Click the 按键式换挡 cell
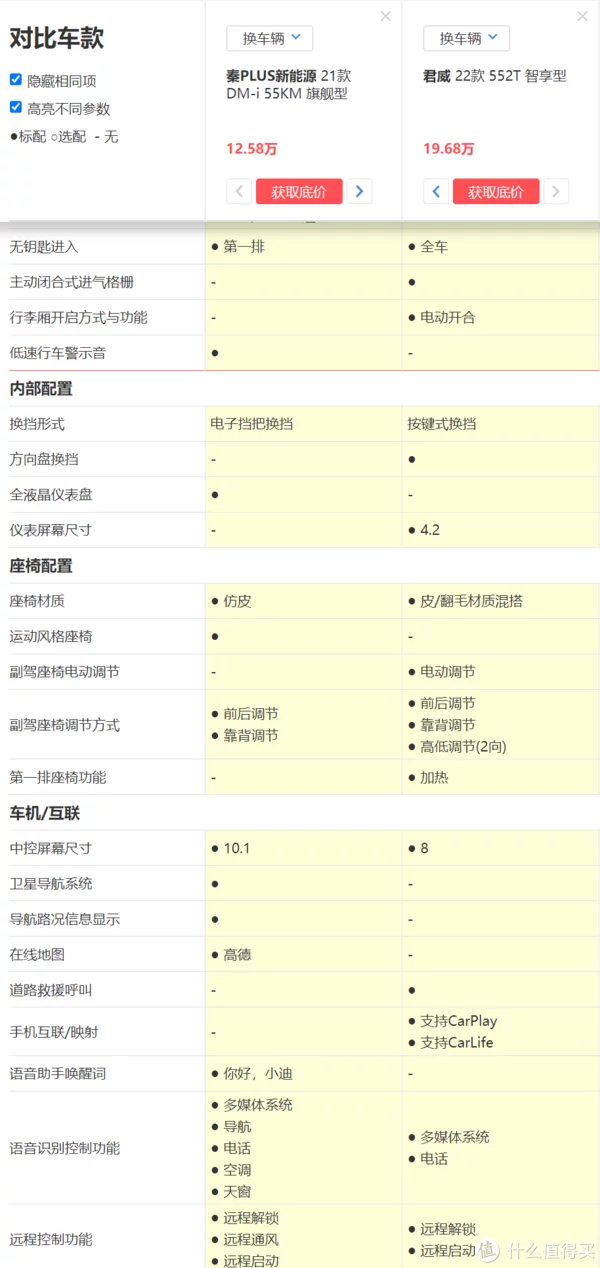Image resolution: width=600 pixels, height=1268 pixels. tap(442, 424)
